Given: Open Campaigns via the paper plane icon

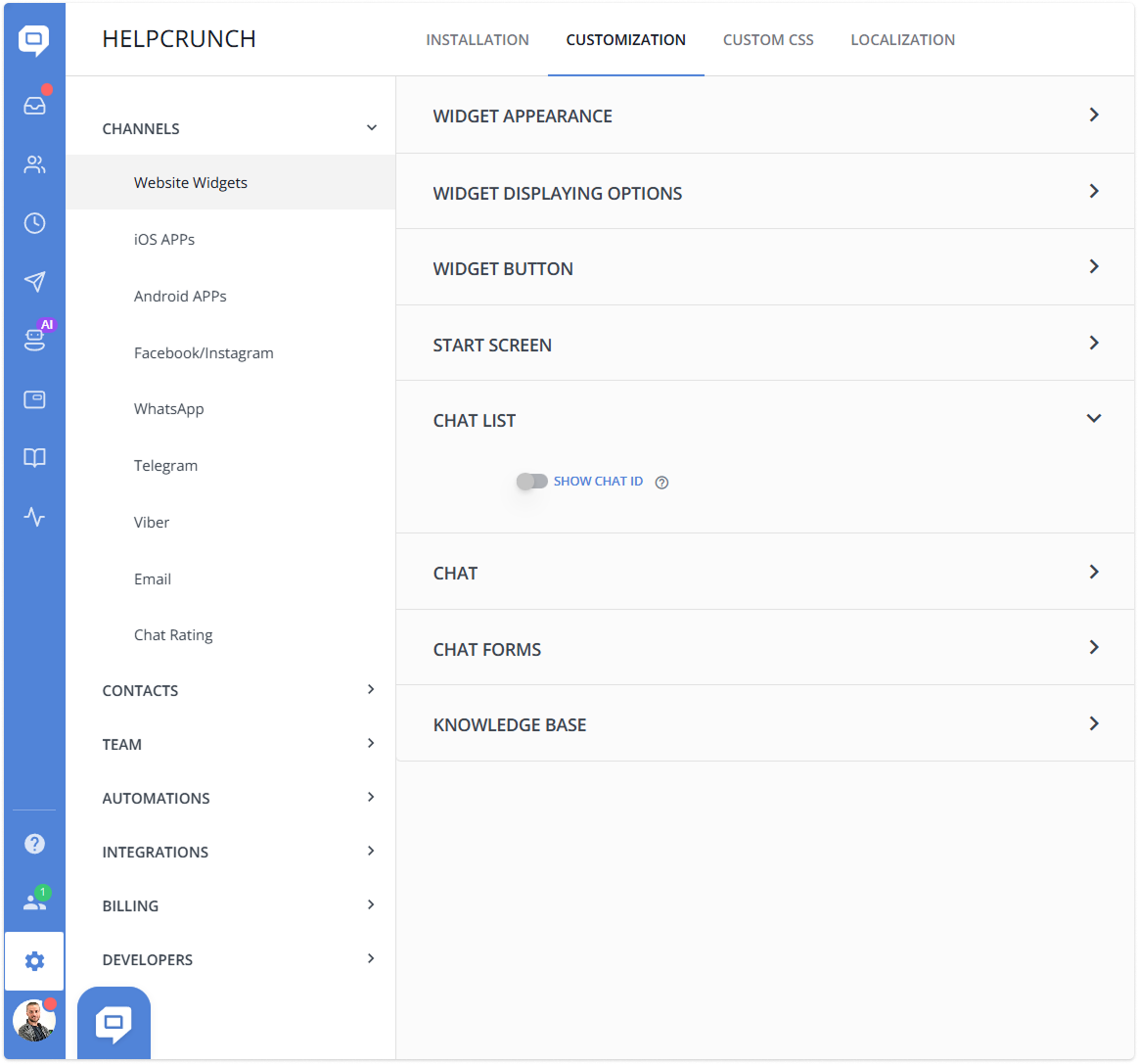Looking at the screenshot, I should click(34, 282).
